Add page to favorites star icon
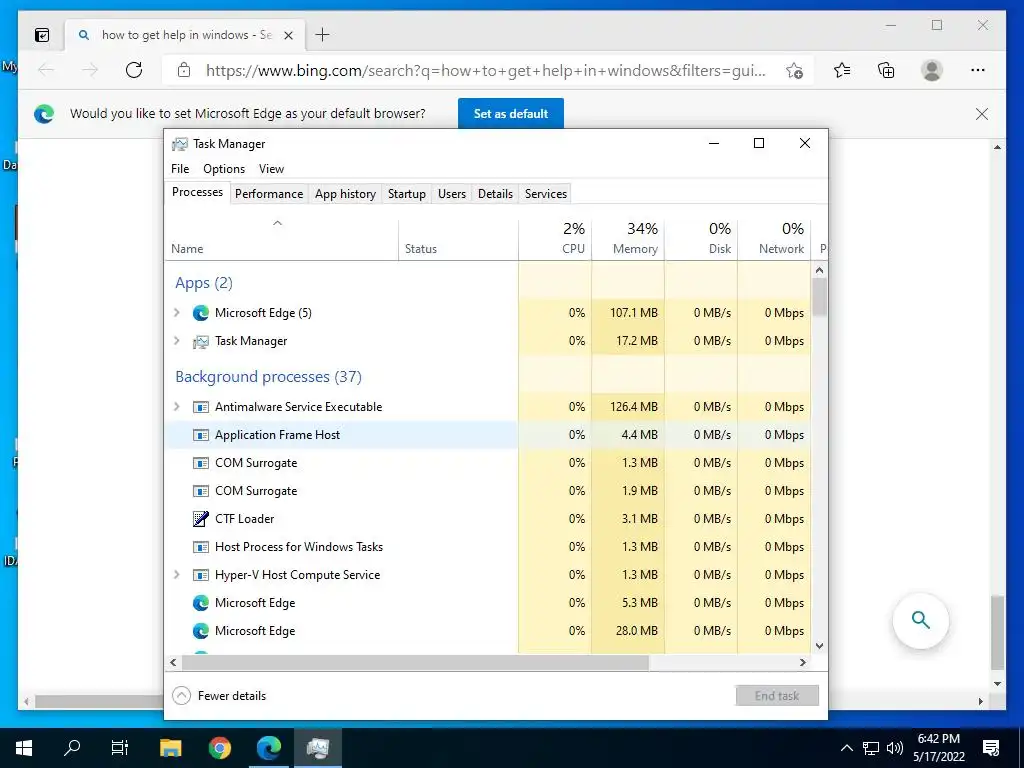Image resolution: width=1024 pixels, height=768 pixels. pos(794,71)
